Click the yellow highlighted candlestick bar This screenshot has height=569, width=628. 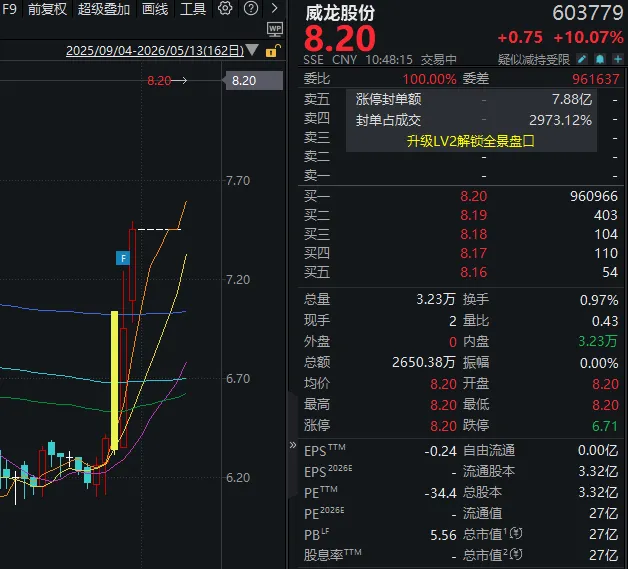coord(114,380)
